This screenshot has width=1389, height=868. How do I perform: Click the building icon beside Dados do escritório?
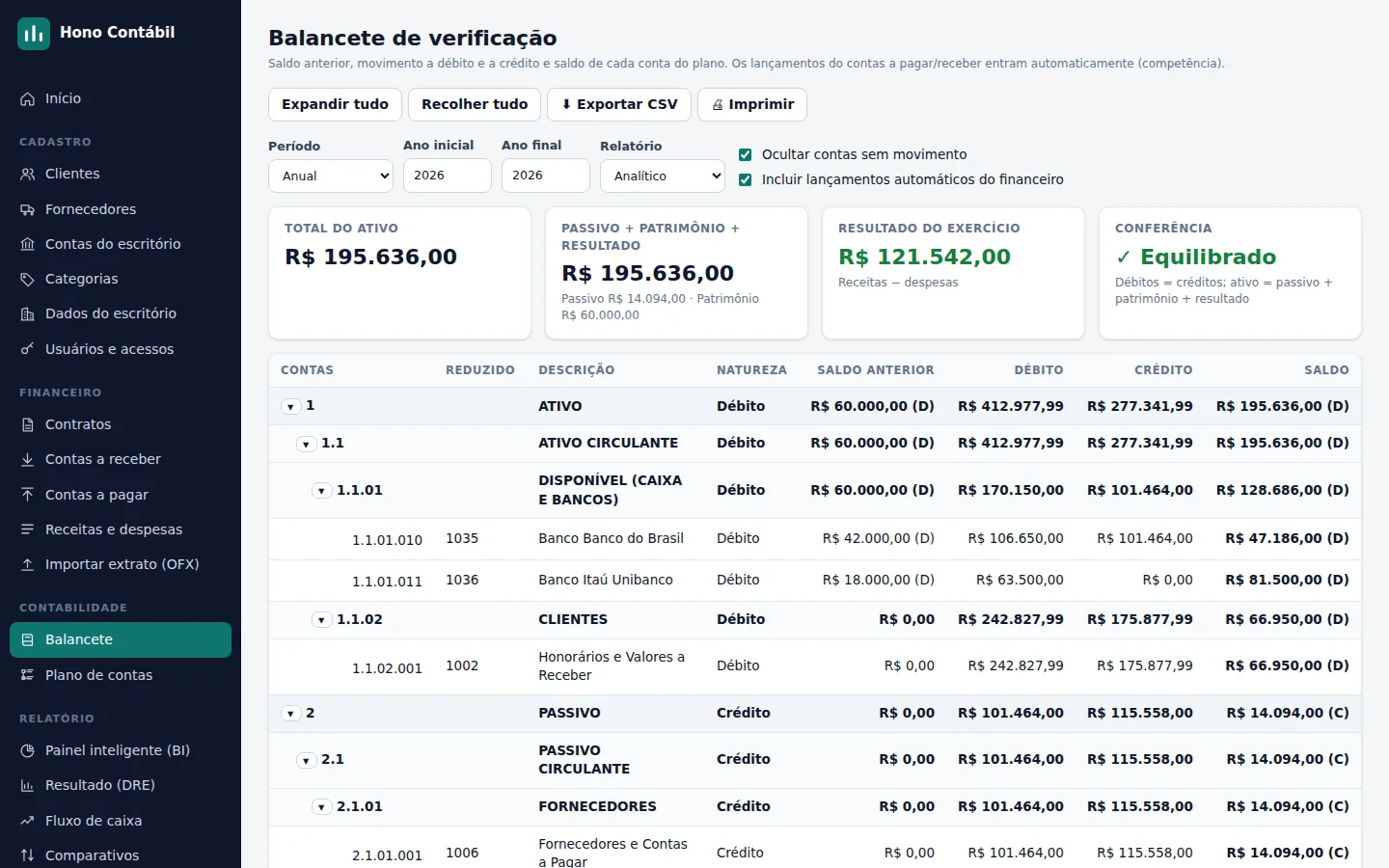coord(27,313)
